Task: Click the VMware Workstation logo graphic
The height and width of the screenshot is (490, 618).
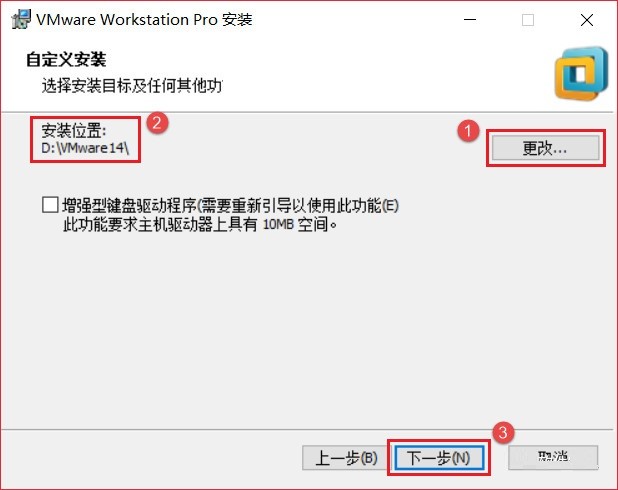Action: [581, 74]
